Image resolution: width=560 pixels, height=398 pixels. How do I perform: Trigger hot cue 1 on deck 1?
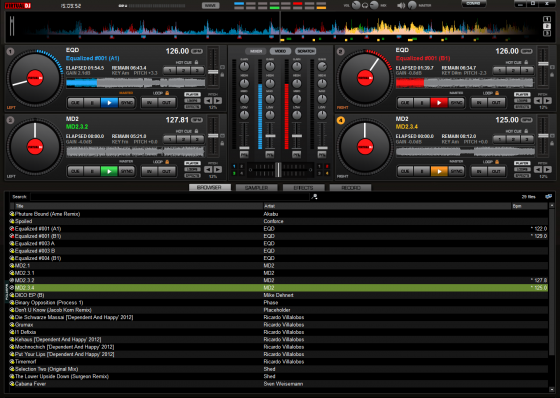click(170, 70)
